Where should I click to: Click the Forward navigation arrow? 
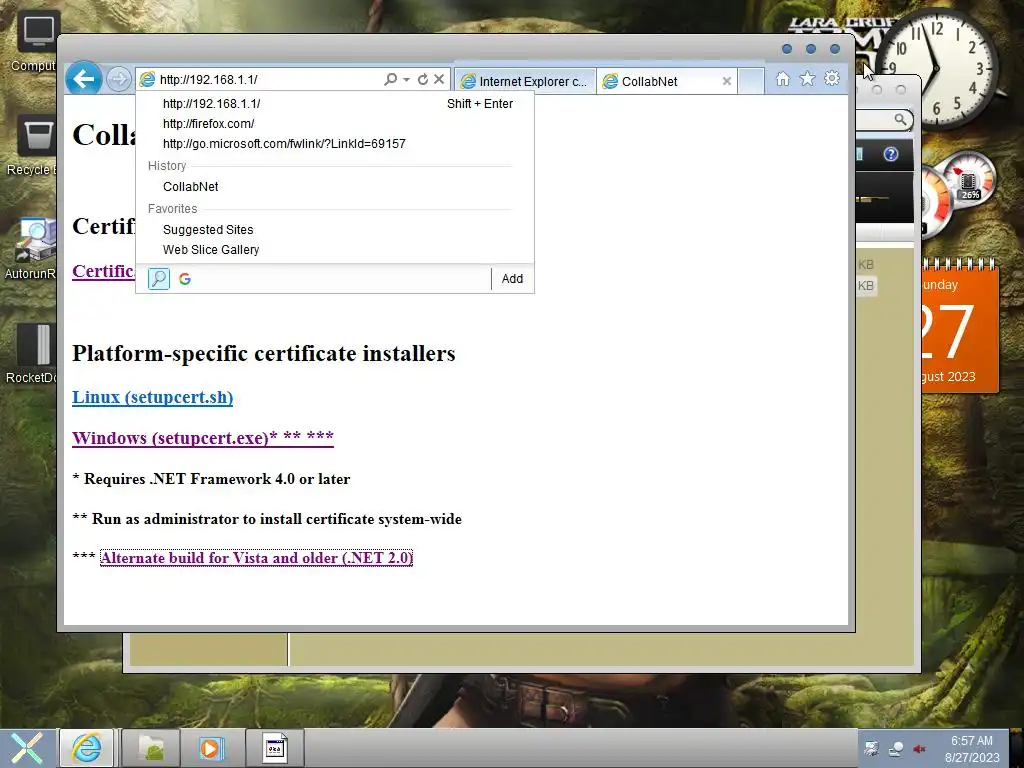[118, 80]
